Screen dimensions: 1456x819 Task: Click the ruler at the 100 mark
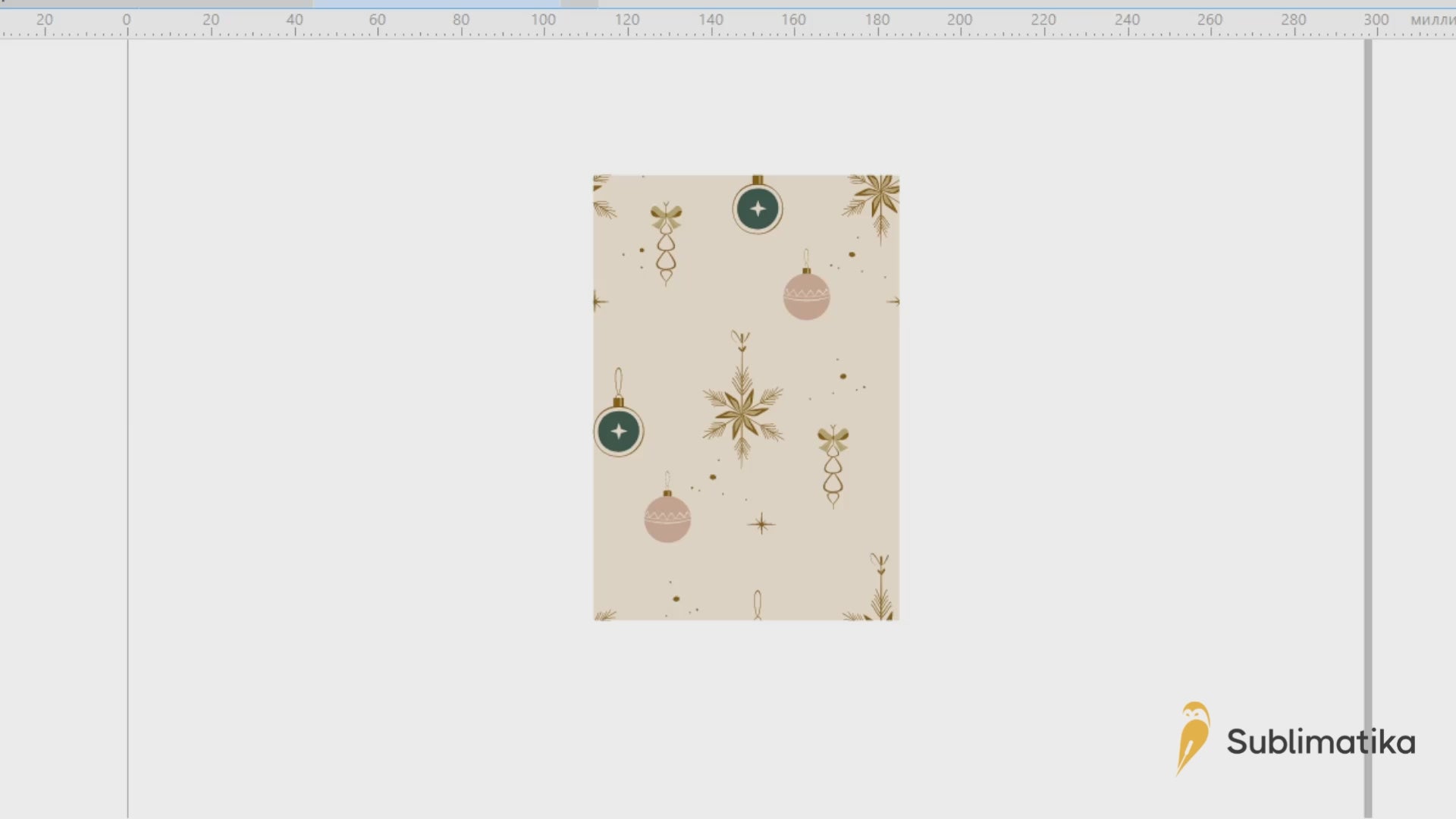point(543,21)
